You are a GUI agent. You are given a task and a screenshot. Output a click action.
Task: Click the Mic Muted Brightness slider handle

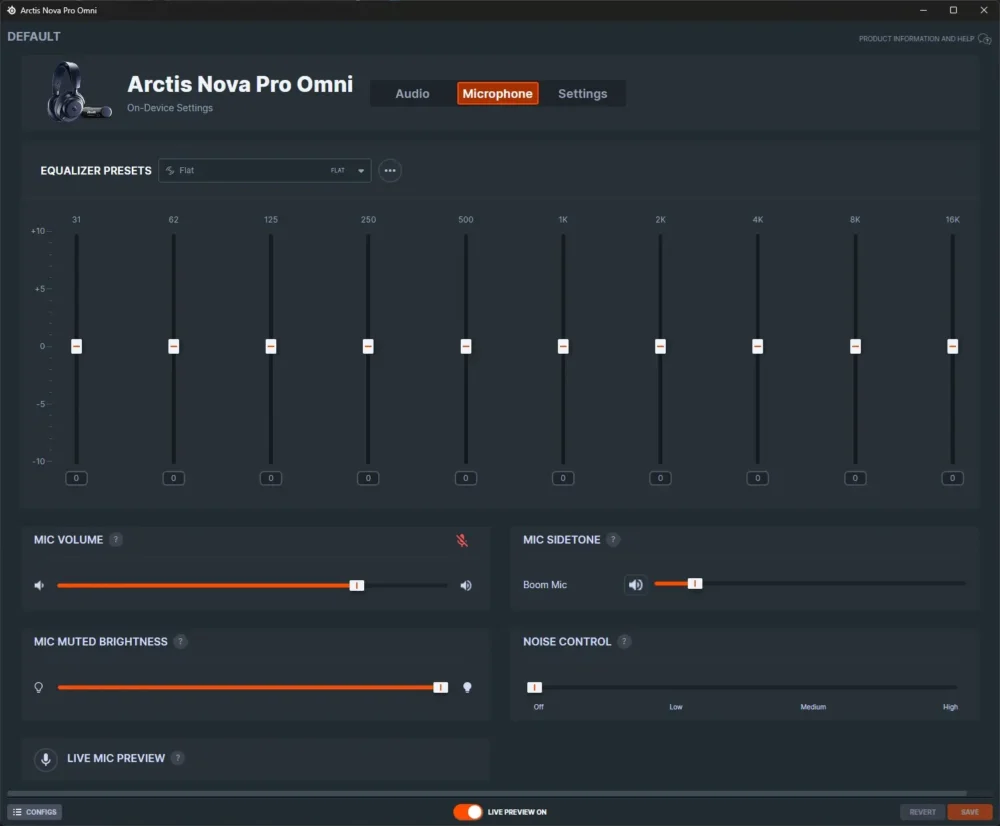[x=440, y=687]
